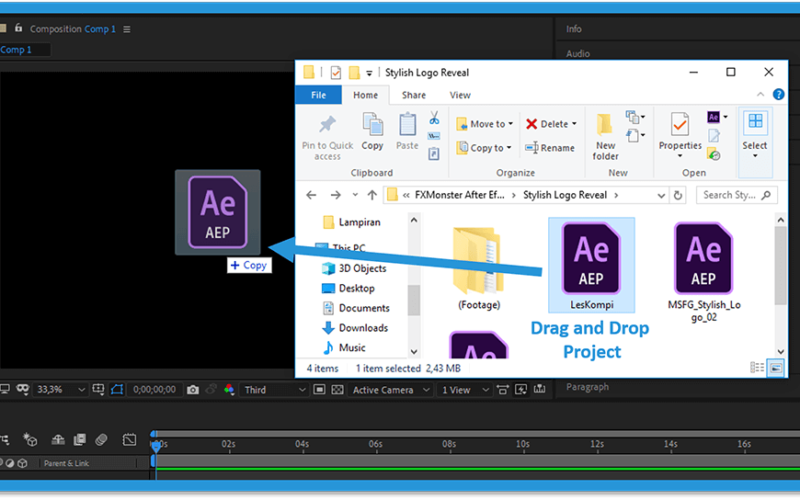Image resolution: width=800 pixels, height=500 pixels.
Task: Click the Cut scissors icon
Action: (x=434, y=118)
